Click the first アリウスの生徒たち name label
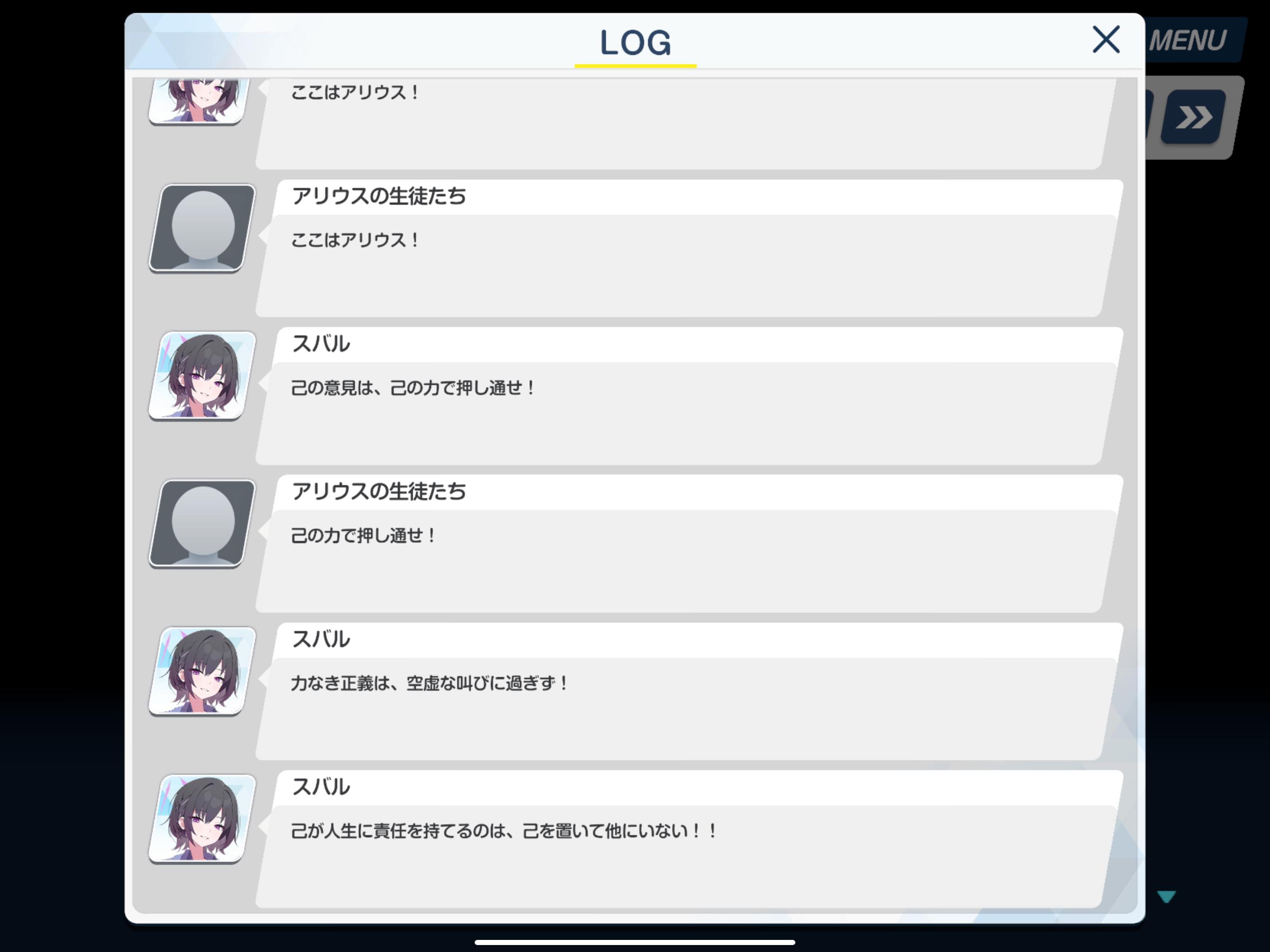The image size is (1270, 952). [x=379, y=196]
